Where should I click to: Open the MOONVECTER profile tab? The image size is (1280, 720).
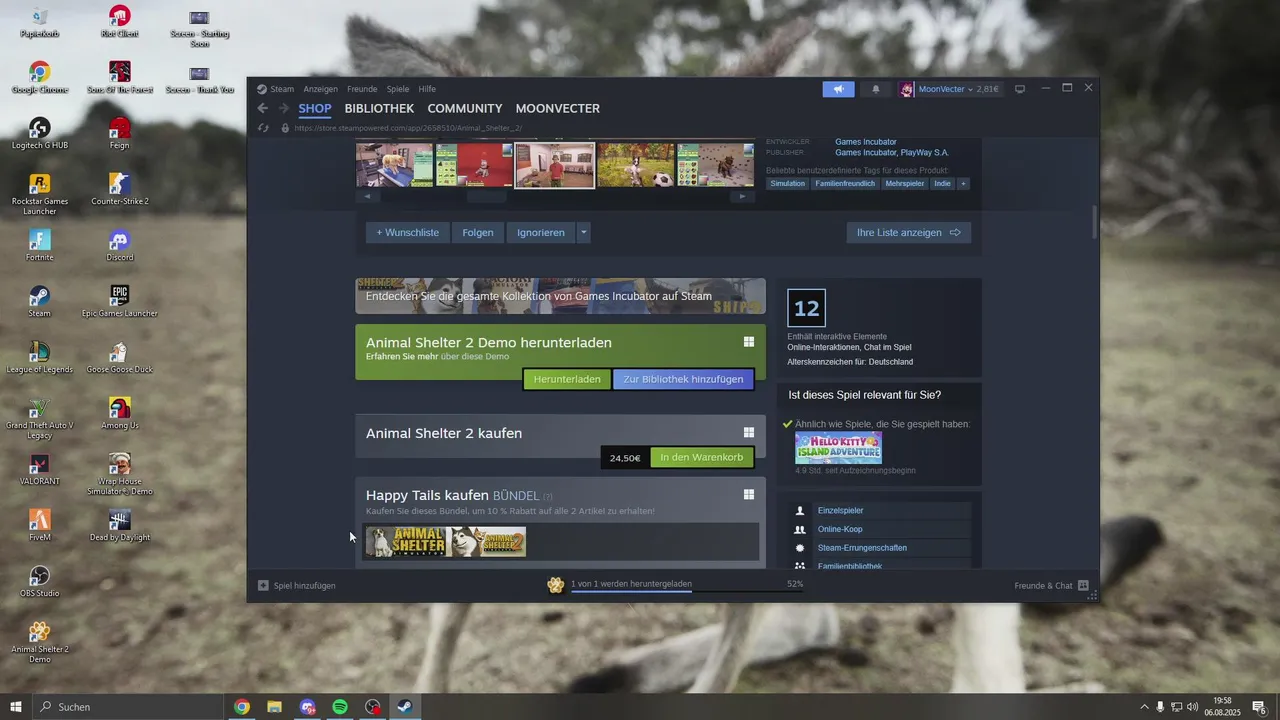[x=558, y=109]
